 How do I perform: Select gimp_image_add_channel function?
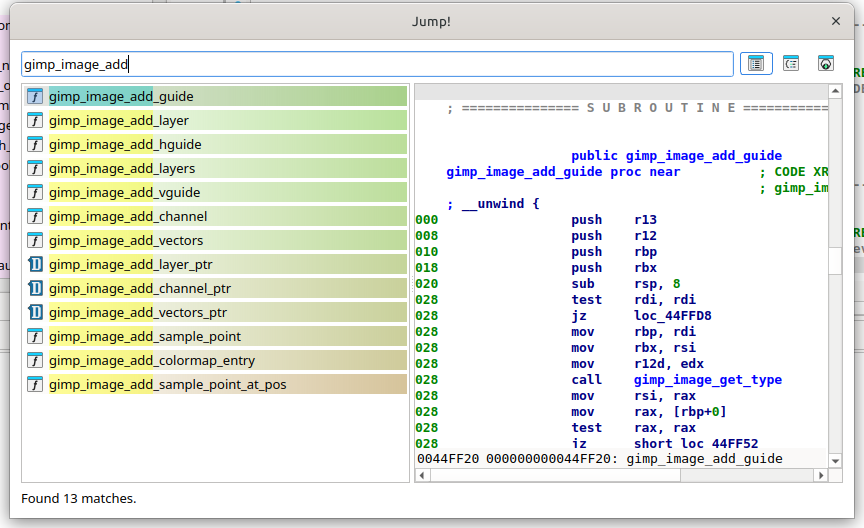(x=216, y=216)
